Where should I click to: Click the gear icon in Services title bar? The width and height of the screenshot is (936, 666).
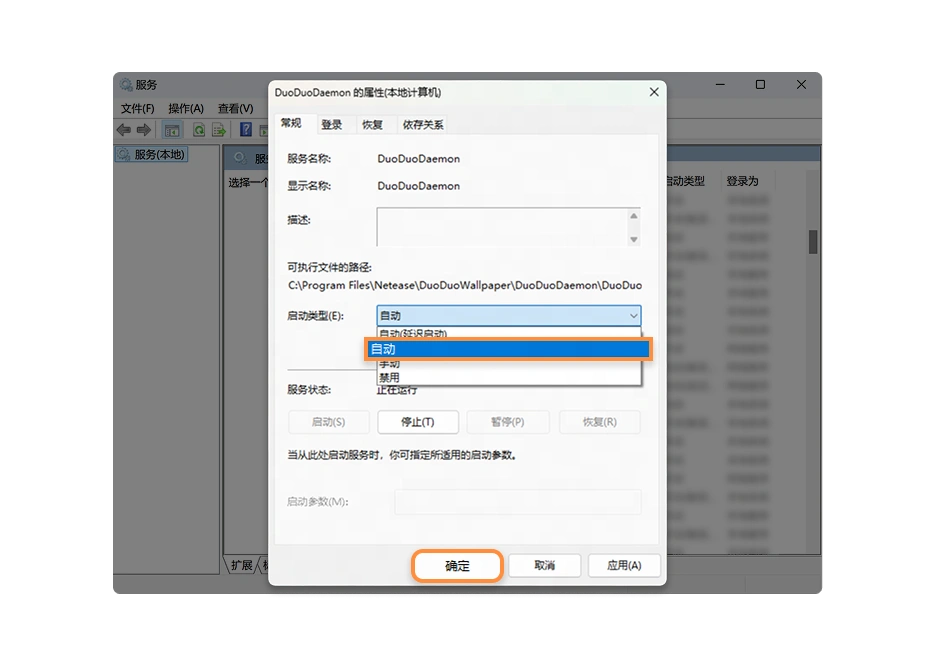[125, 85]
